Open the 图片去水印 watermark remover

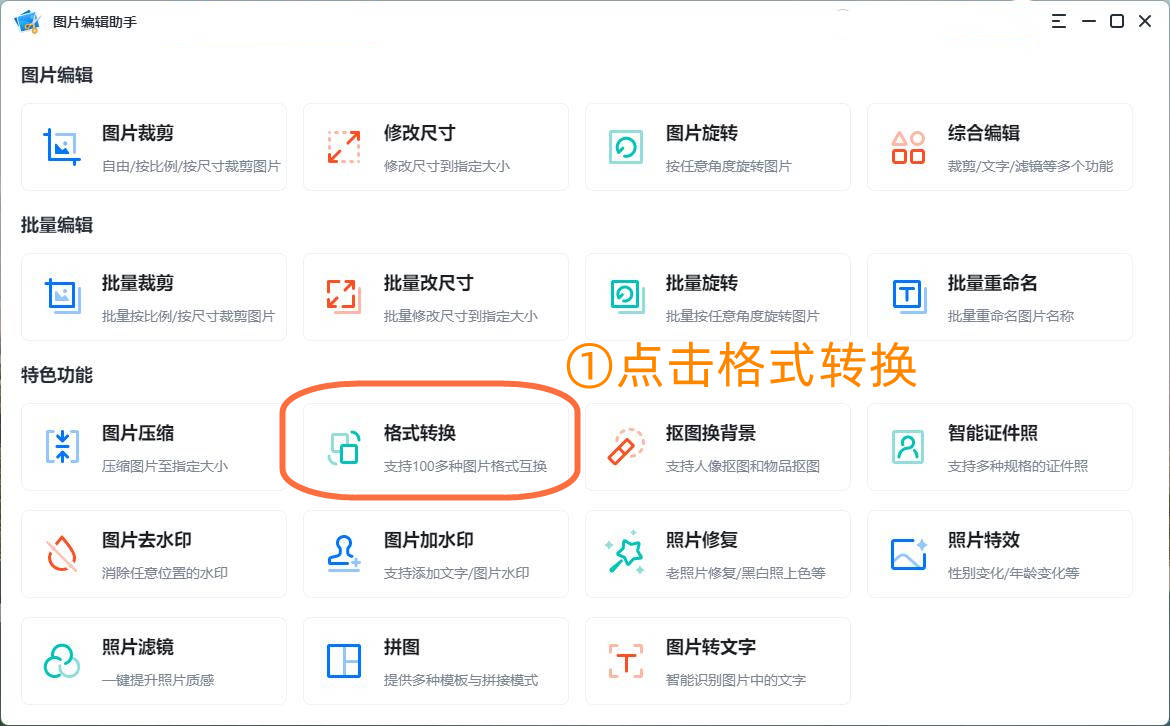pyautogui.click(x=154, y=554)
